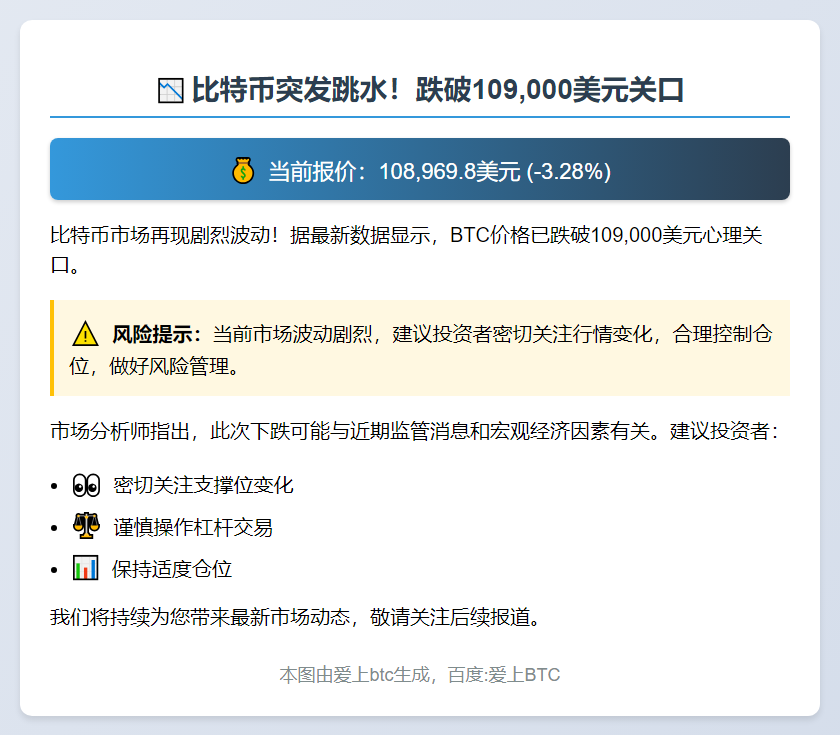Toggle the blue price quote banner

coord(420,169)
